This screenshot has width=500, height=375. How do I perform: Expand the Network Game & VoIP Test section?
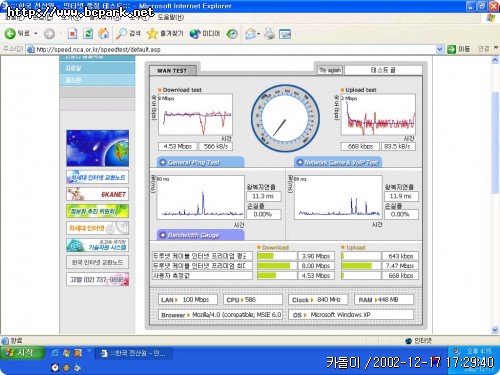click(338, 162)
